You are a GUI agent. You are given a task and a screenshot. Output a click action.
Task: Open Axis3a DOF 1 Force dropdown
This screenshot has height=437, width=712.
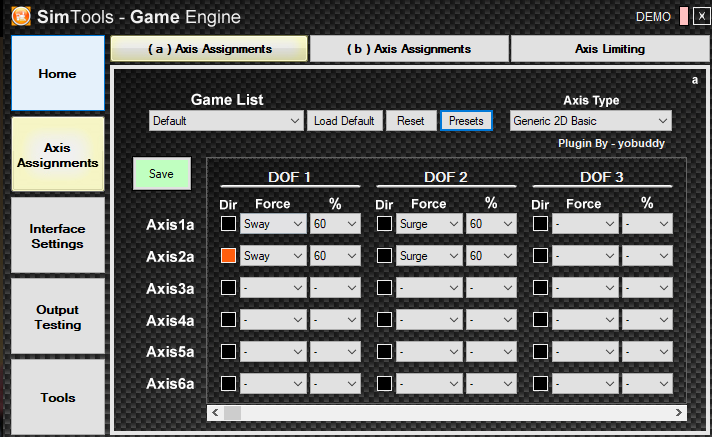[273, 288]
